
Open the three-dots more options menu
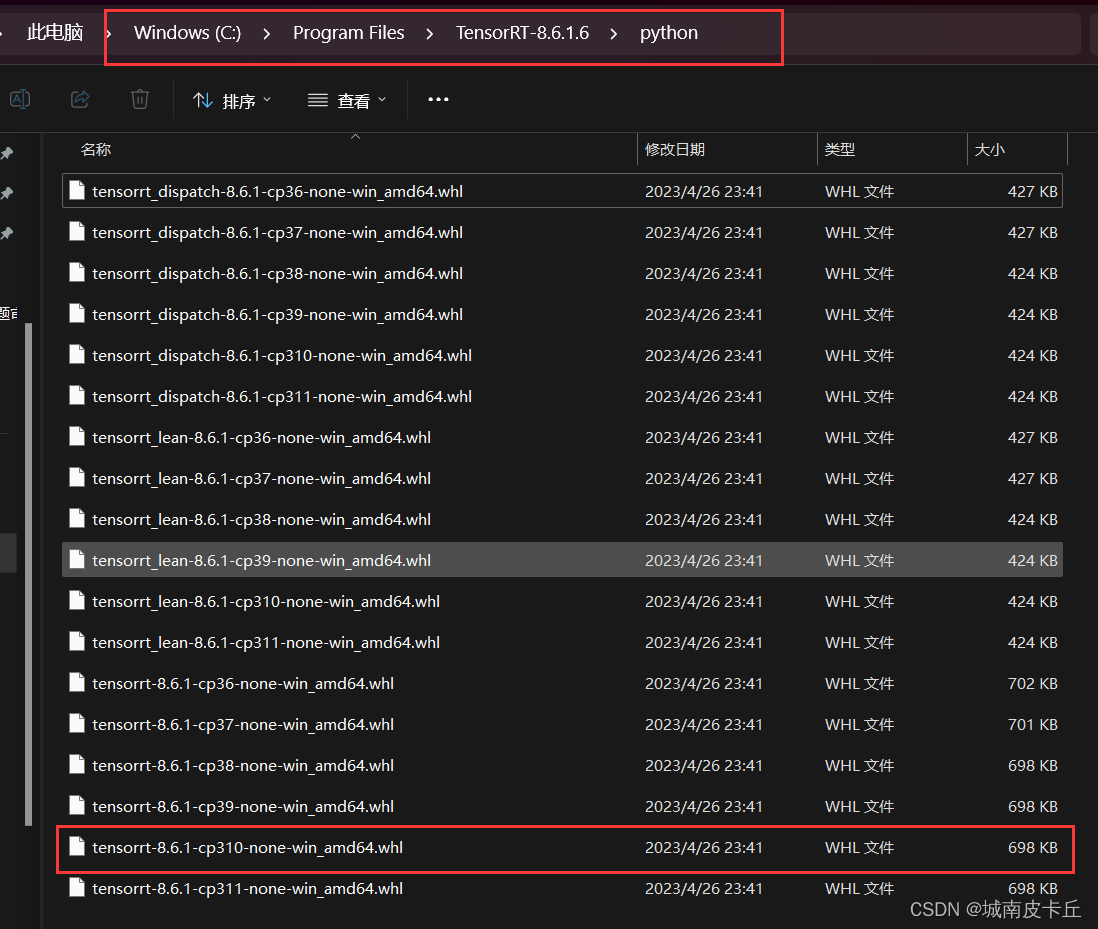pos(438,99)
